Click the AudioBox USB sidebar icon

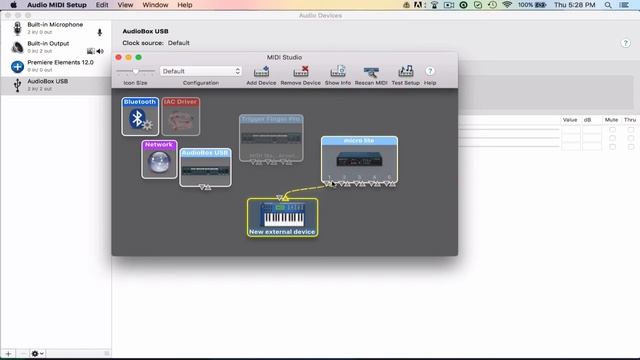click(x=17, y=85)
